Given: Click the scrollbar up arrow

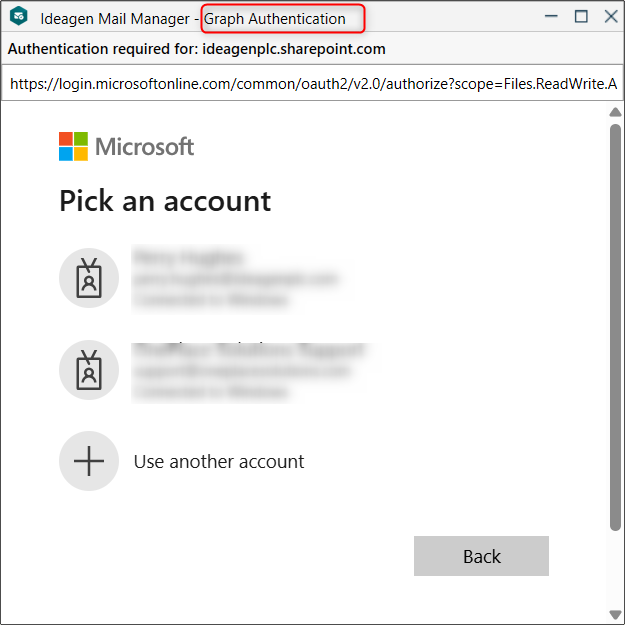Looking at the screenshot, I should [615, 112].
